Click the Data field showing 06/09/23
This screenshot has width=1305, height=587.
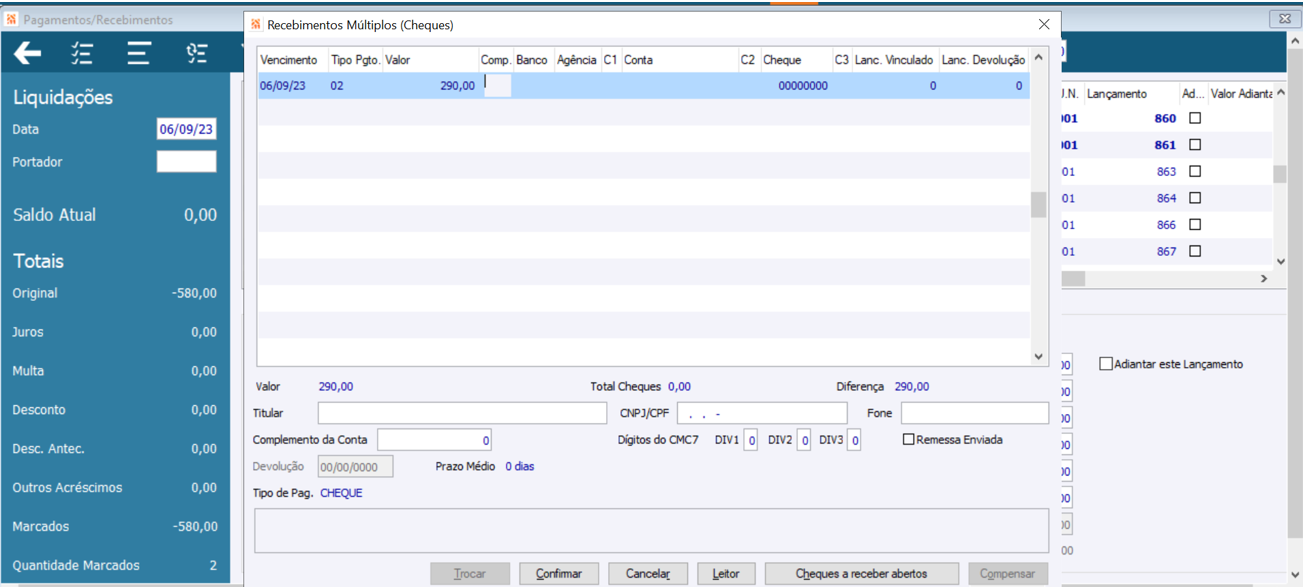[186, 129]
